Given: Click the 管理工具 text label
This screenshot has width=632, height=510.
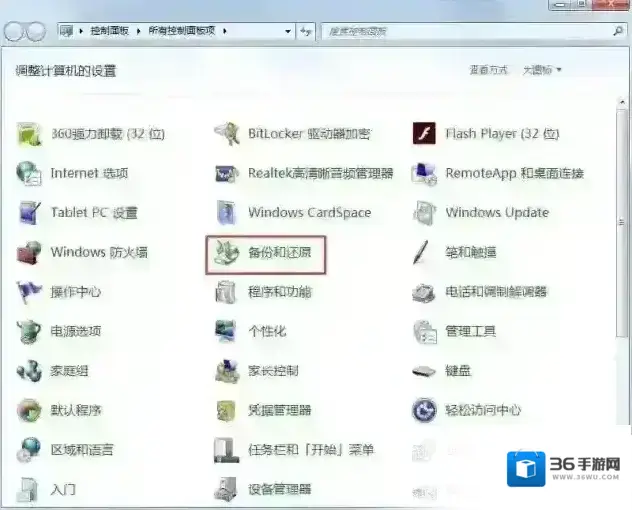Looking at the screenshot, I should click(x=470, y=331).
